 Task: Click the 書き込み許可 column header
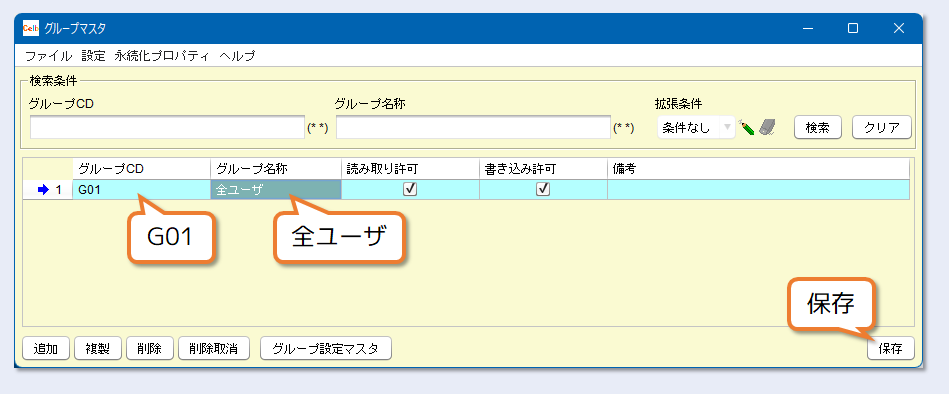(x=543, y=169)
